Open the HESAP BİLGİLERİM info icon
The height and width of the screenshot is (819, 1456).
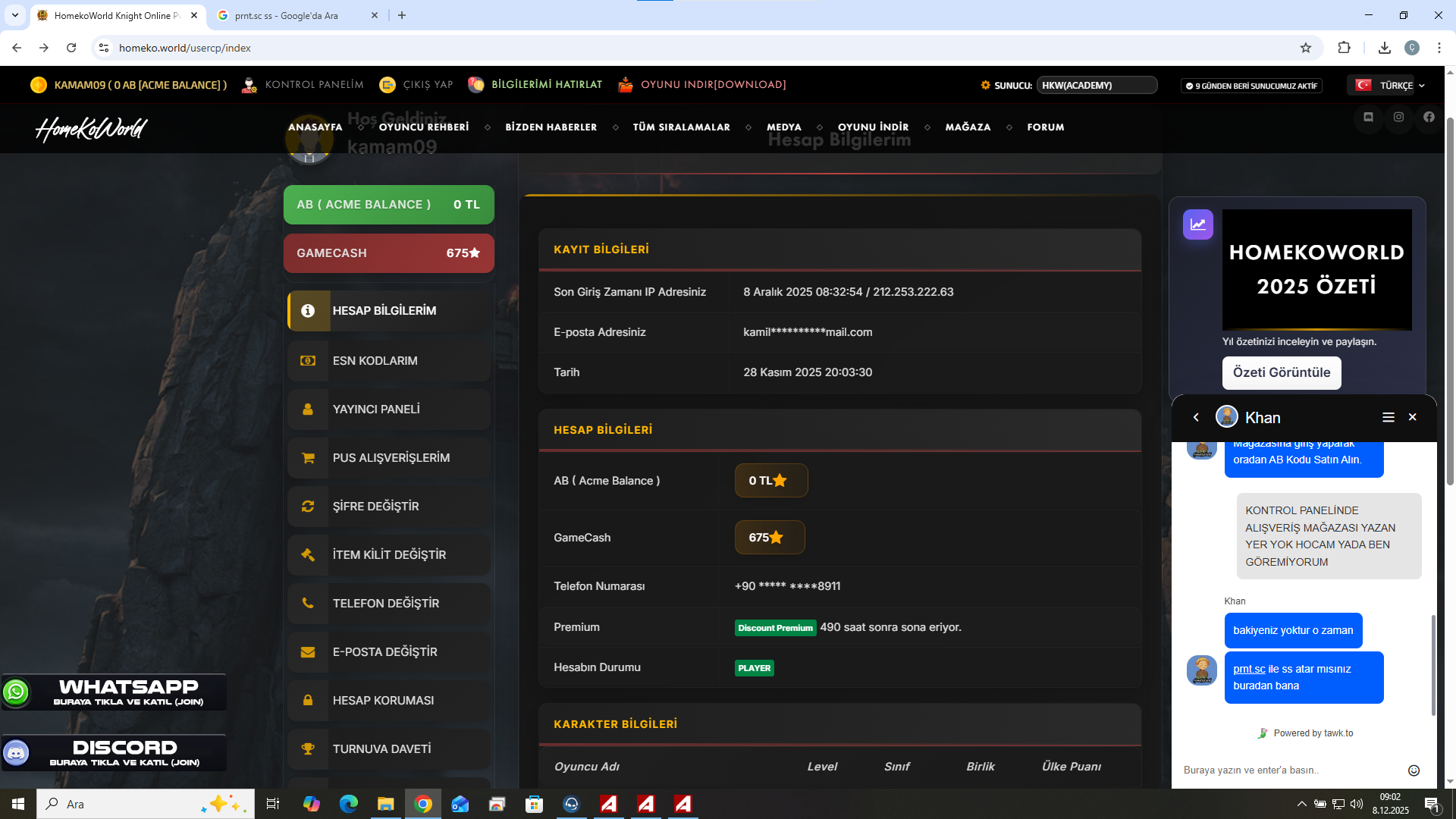pos(308,311)
